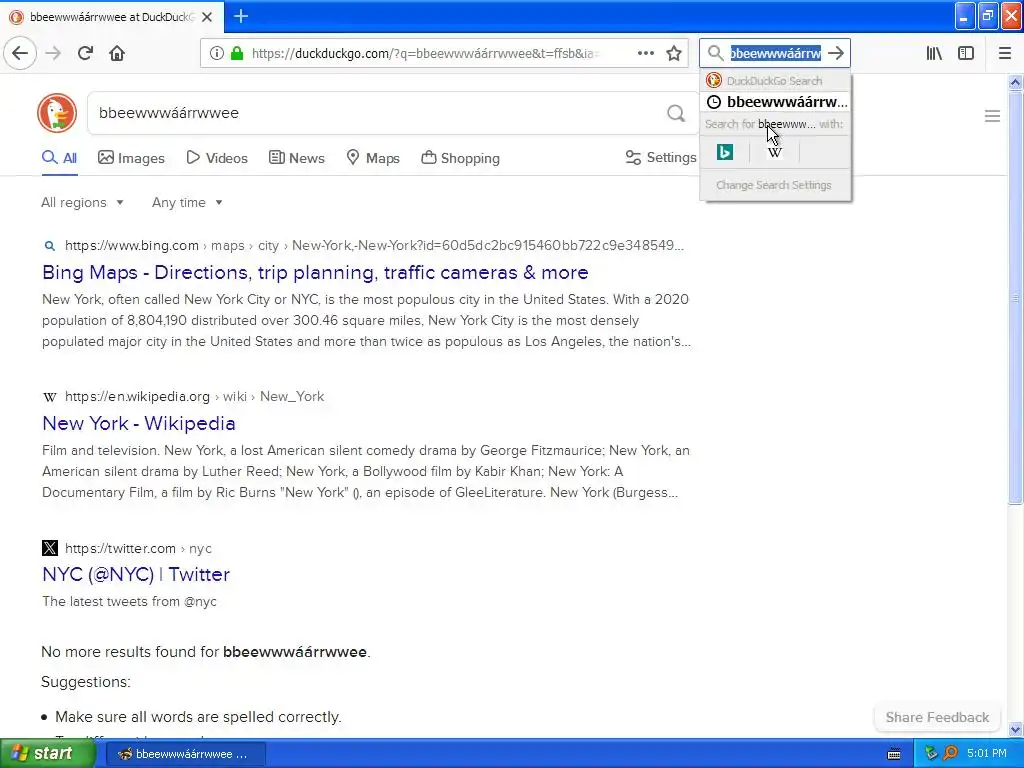Click the en.wikipedia.org result URL
The height and width of the screenshot is (768, 1024).
[x=195, y=396]
